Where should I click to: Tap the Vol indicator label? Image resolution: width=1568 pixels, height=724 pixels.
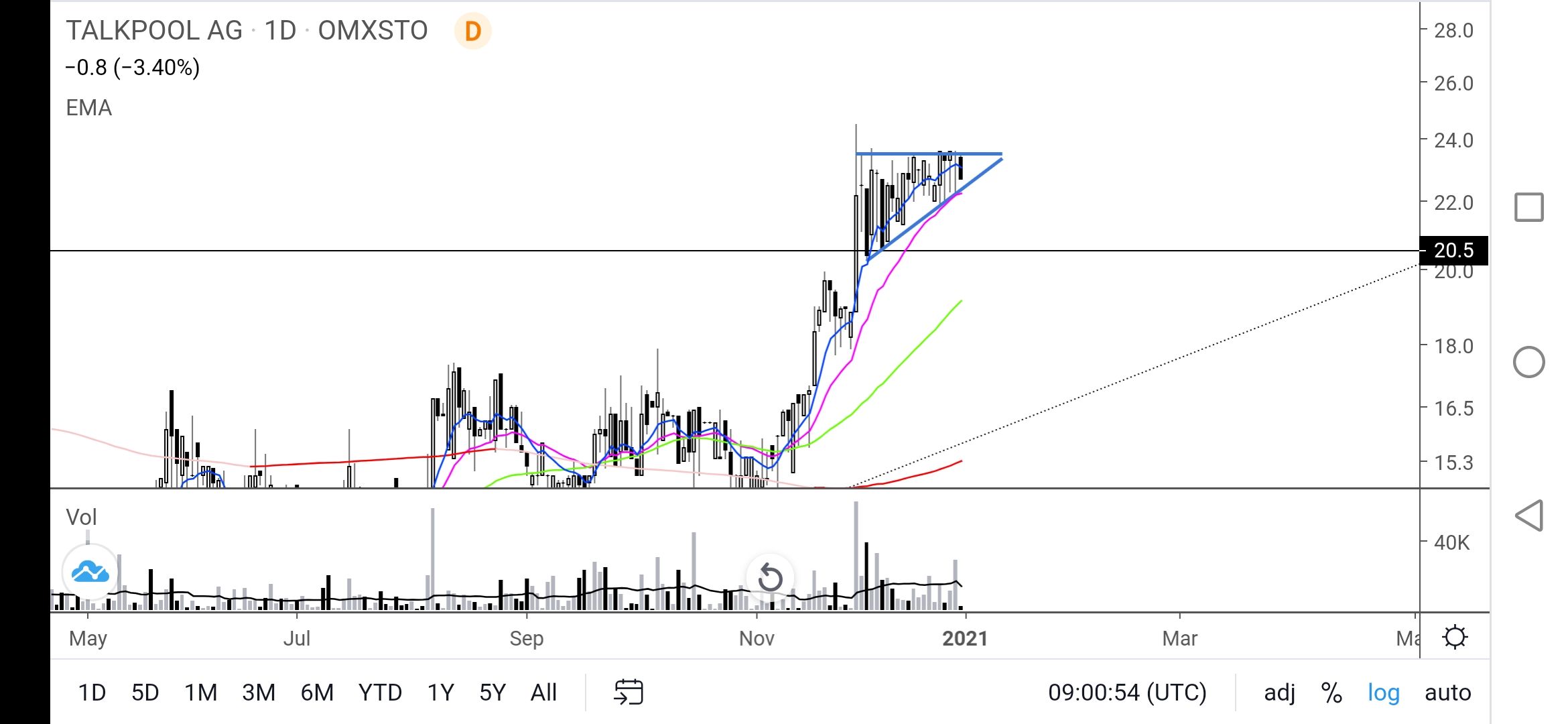[81, 518]
